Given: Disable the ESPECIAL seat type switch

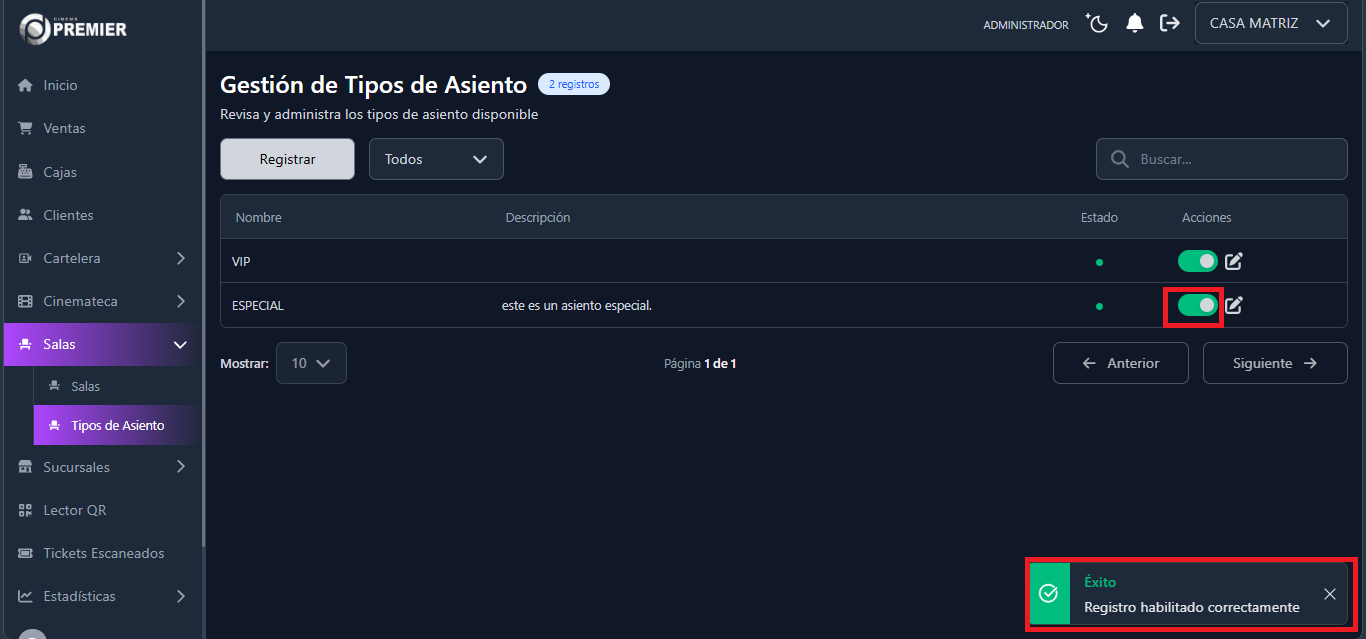Looking at the screenshot, I should tap(1197, 305).
